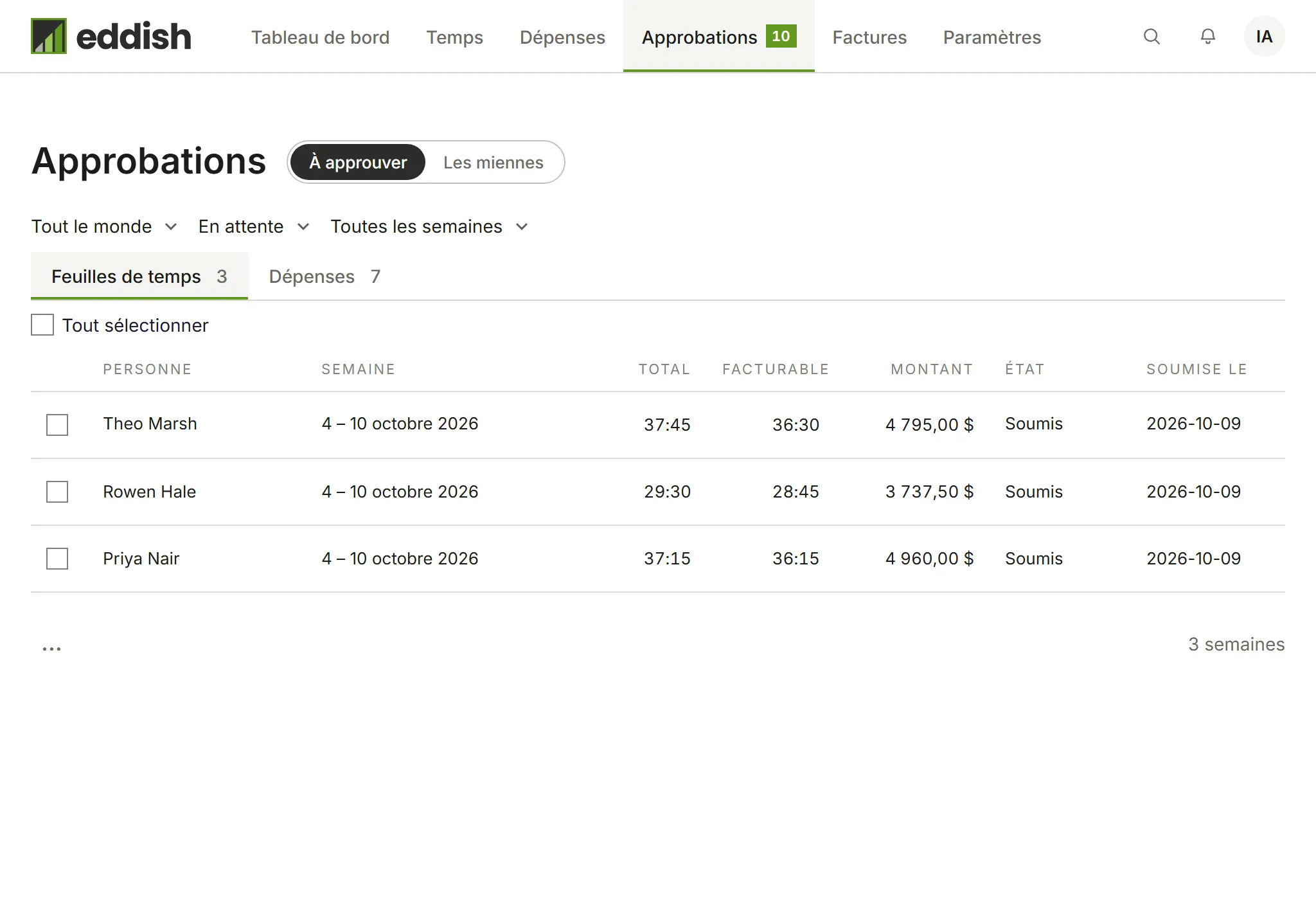Expand the Tout le monde filter
This screenshot has width=1316, height=900.
coord(104,226)
